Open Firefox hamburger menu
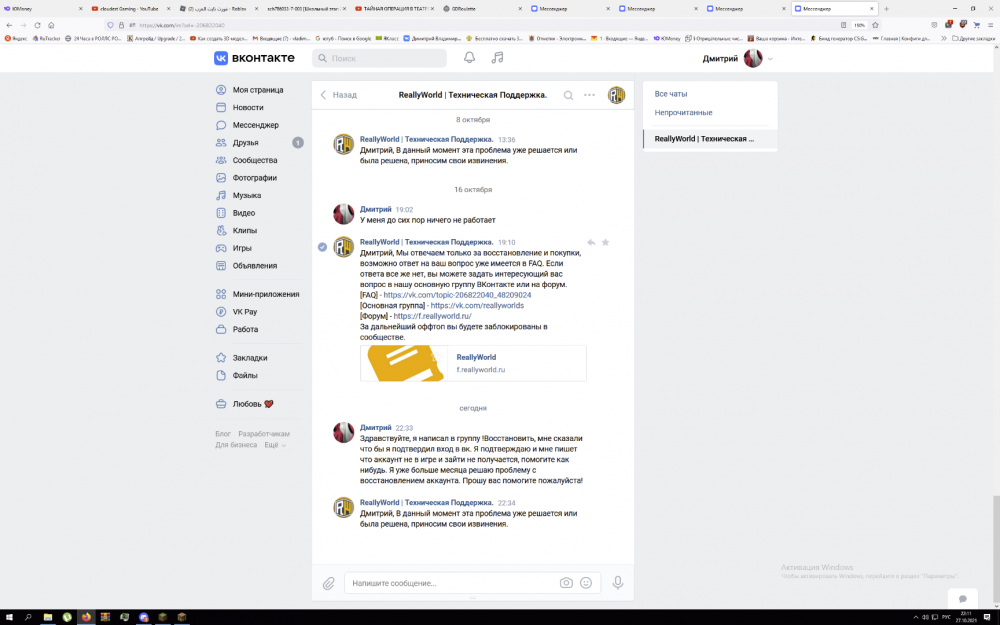1000x625 pixels. 990,26
